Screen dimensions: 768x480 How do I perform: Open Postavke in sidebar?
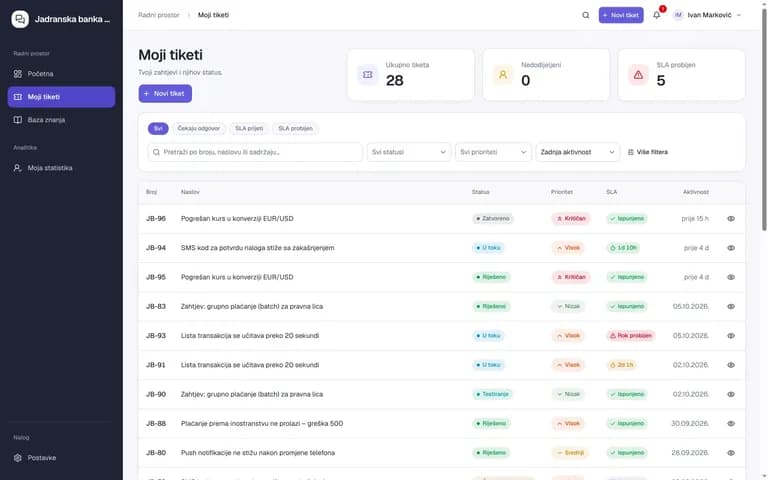pos(61,458)
